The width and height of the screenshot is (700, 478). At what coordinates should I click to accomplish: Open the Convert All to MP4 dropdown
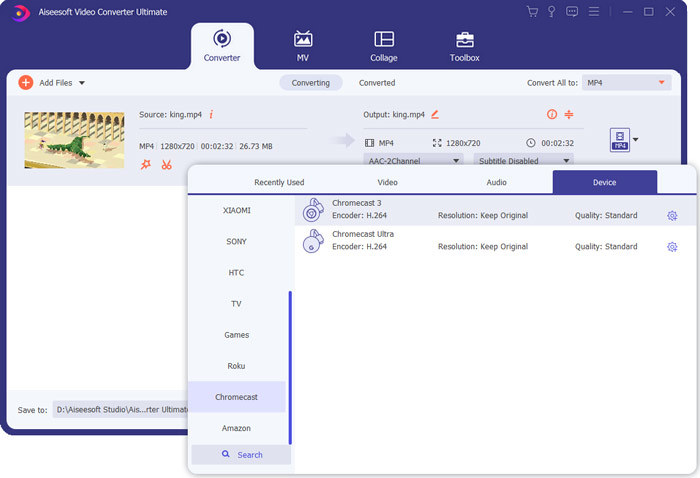point(626,83)
